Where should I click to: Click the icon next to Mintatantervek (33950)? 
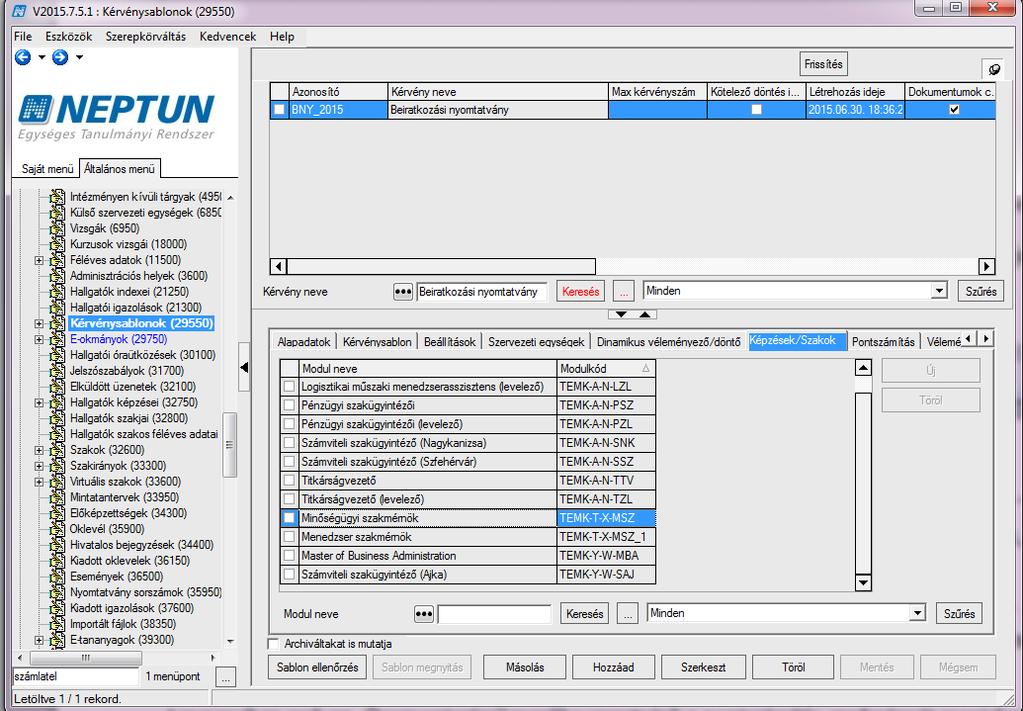[57, 497]
